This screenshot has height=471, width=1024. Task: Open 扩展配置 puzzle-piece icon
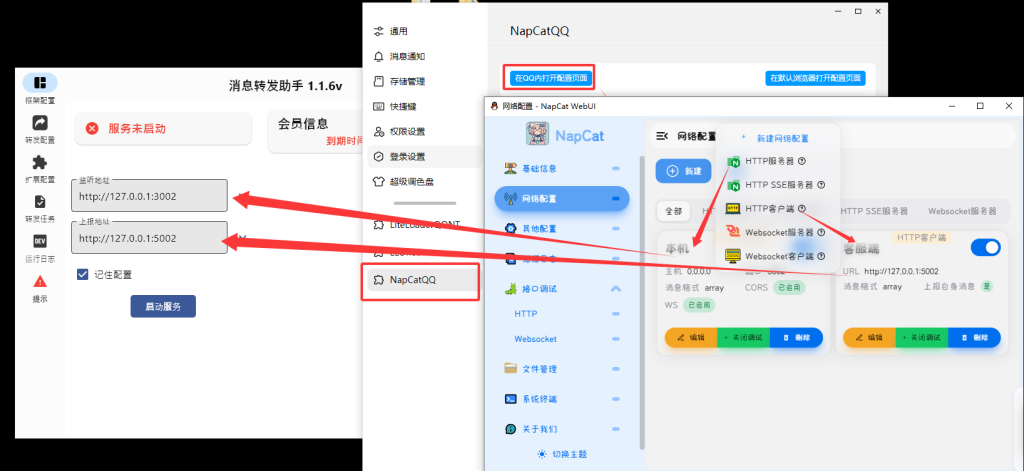pos(40,162)
